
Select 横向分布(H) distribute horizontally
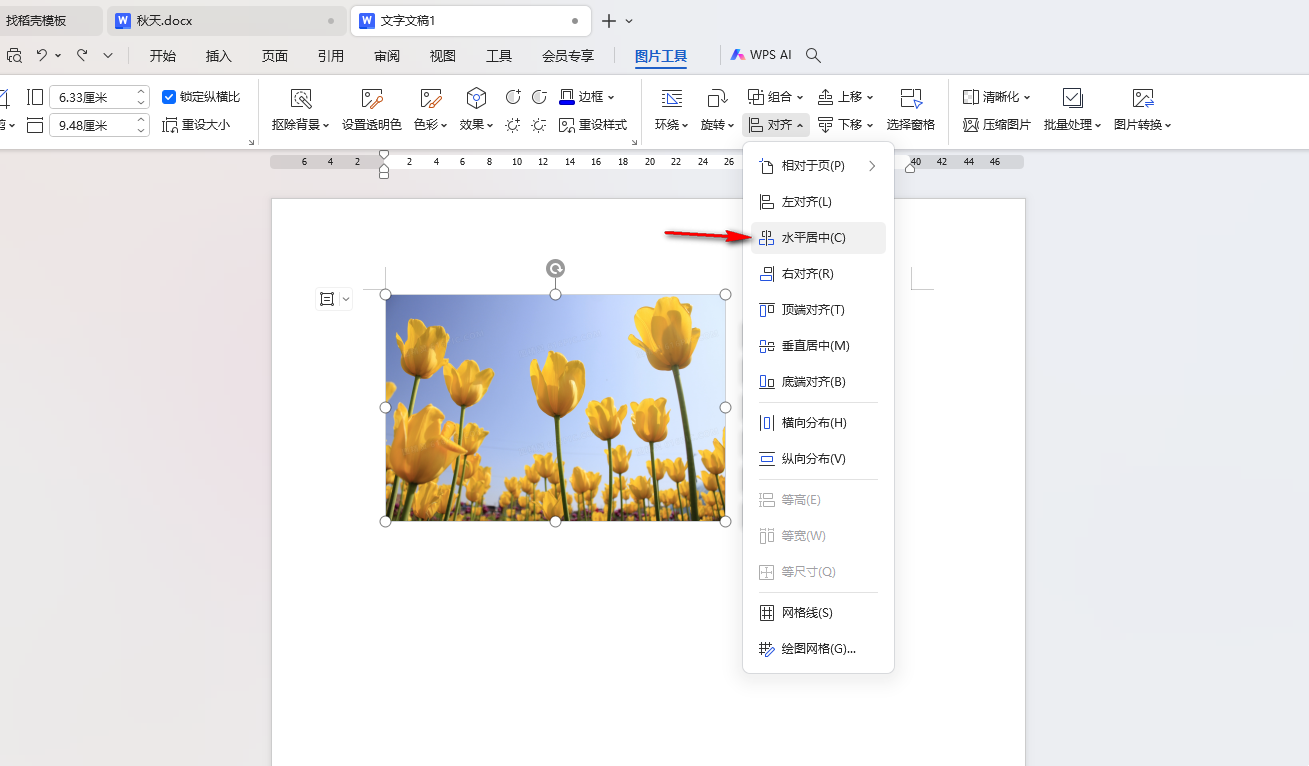pos(818,423)
